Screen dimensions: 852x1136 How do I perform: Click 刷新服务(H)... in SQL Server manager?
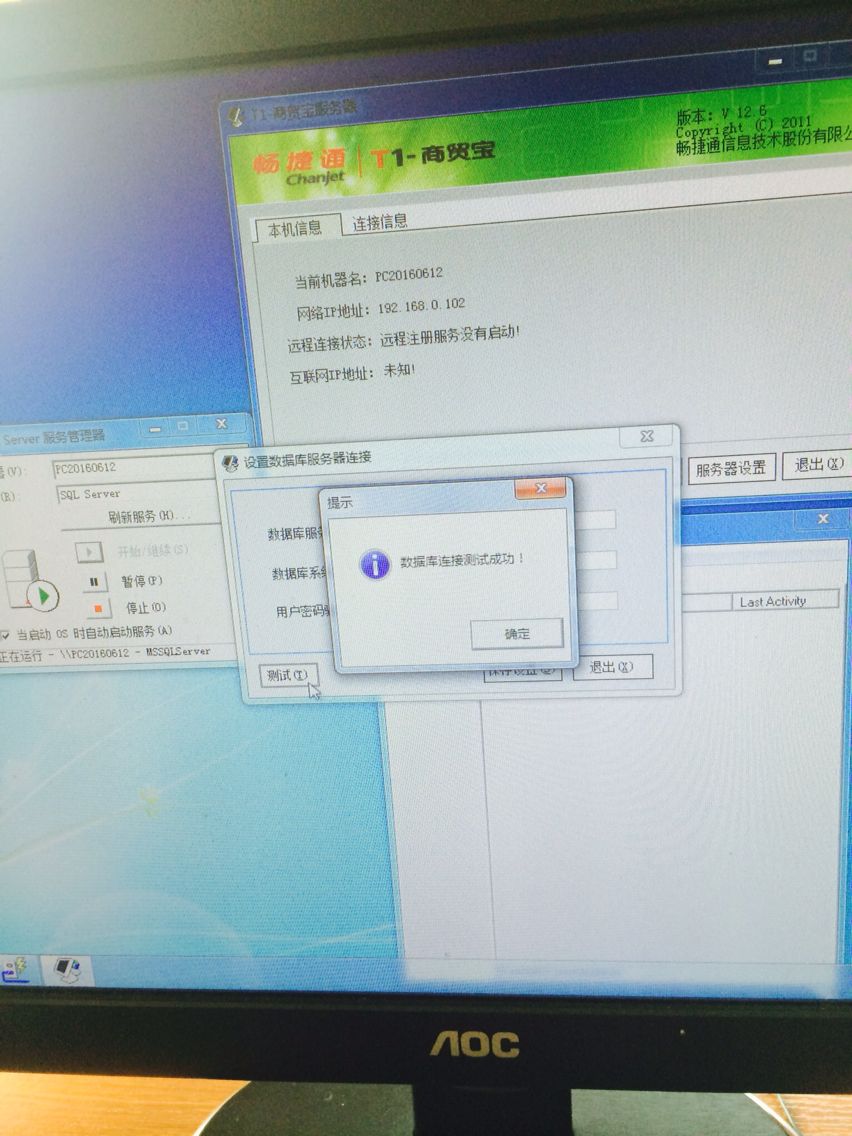150,516
